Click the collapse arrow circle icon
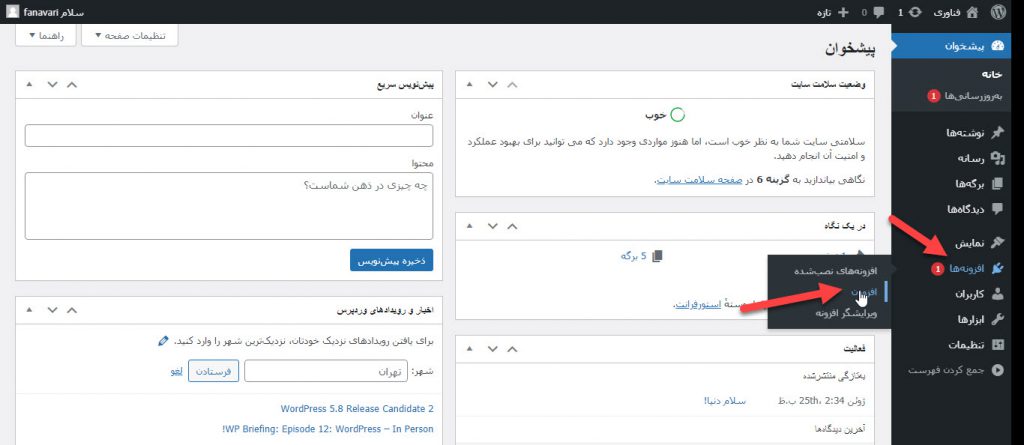This screenshot has height=445, width=1024. (997, 370)
